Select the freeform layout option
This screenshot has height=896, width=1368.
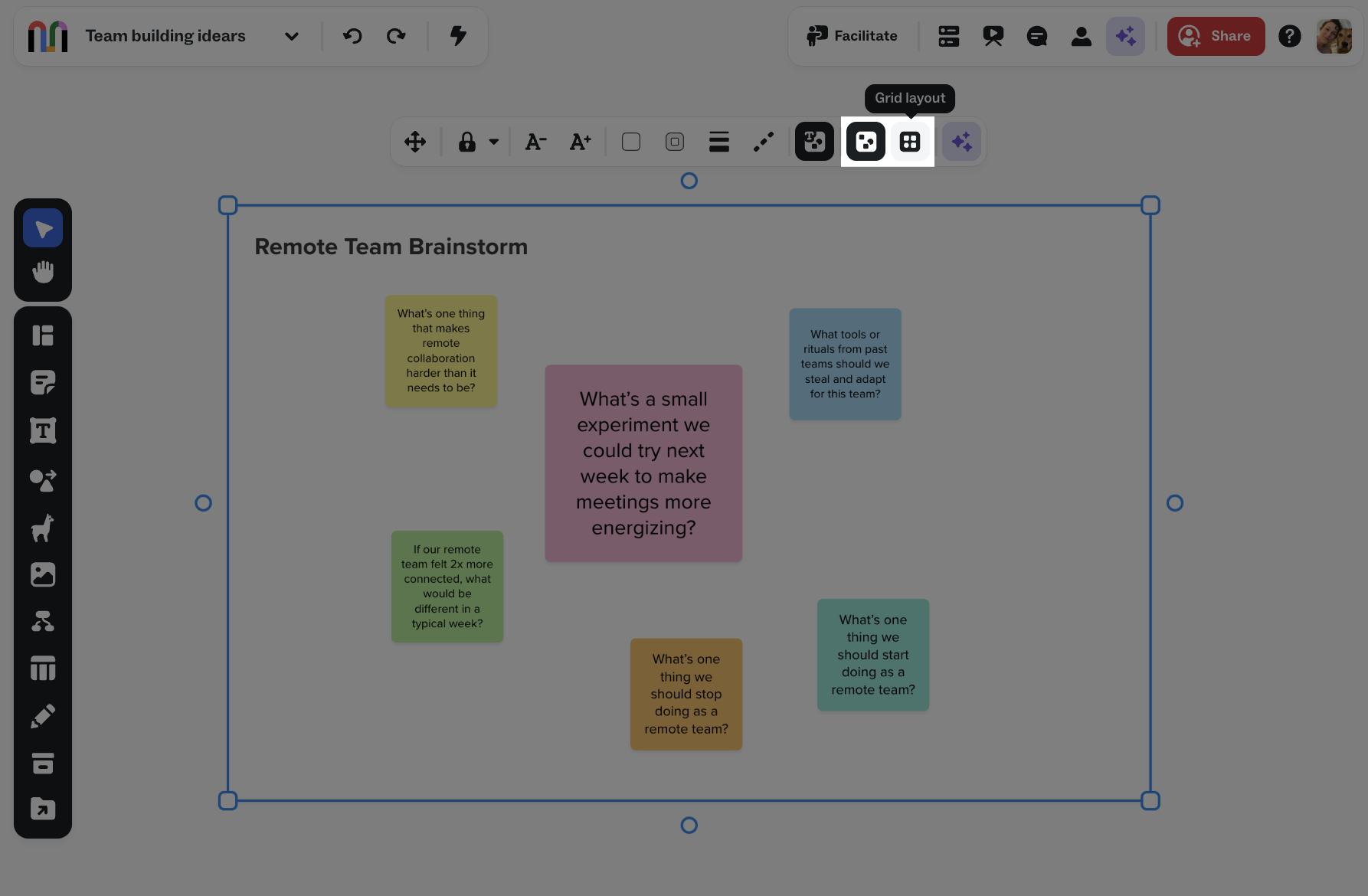pyautogui.click(x=866, y=142)
